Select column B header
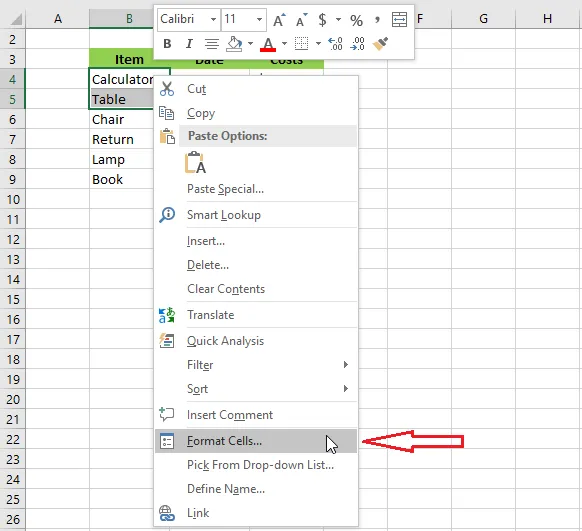The width and height of the screenshot is (582, 531). [x=121, y=19]
